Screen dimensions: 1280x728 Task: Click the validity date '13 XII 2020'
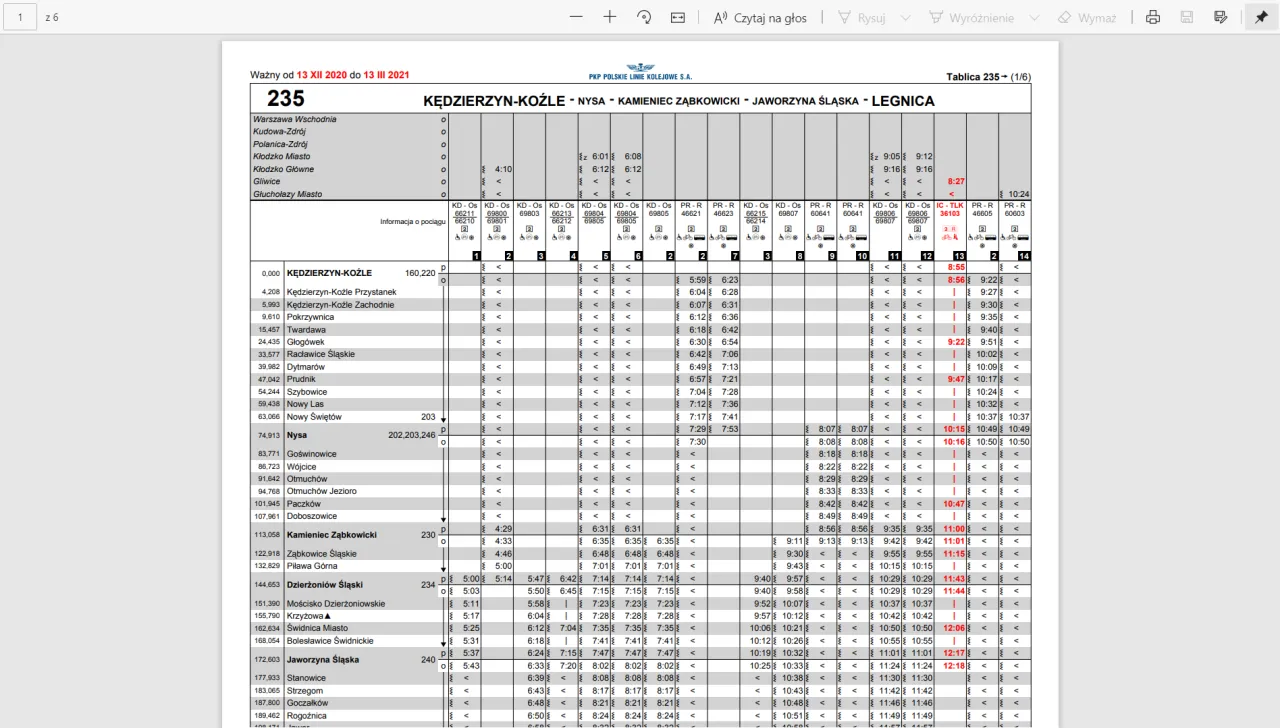tap(321, 75)
